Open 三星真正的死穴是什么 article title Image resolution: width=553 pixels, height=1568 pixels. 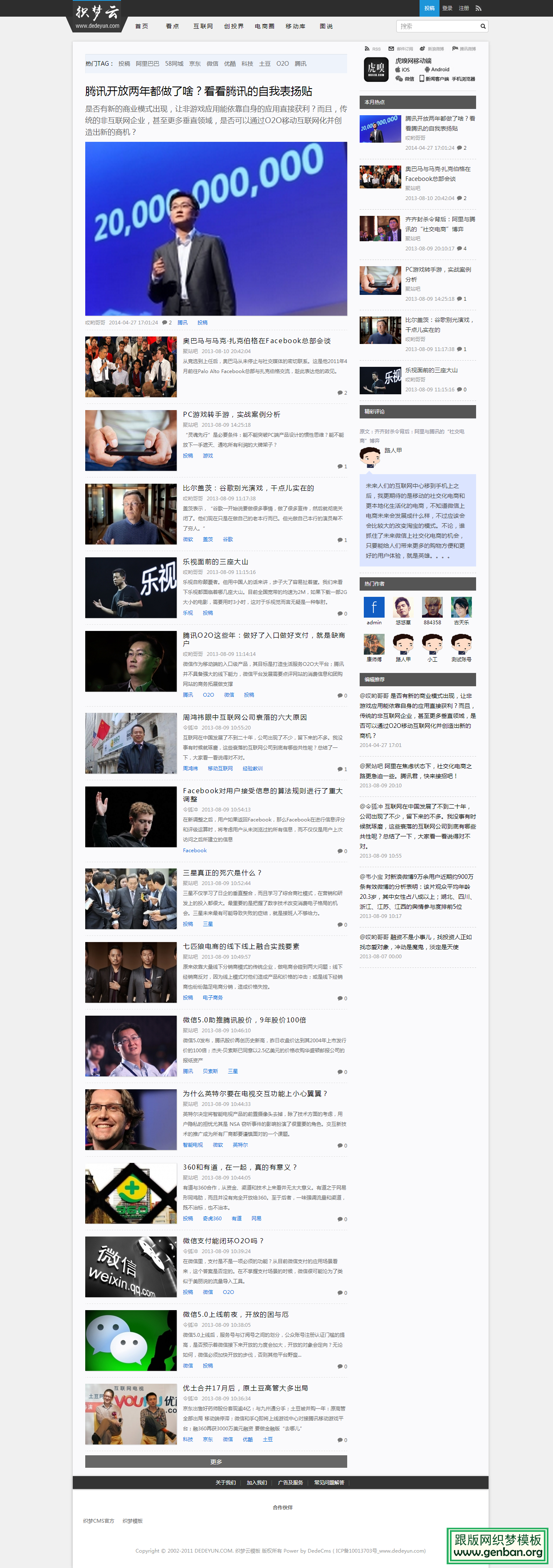(222, 872)
